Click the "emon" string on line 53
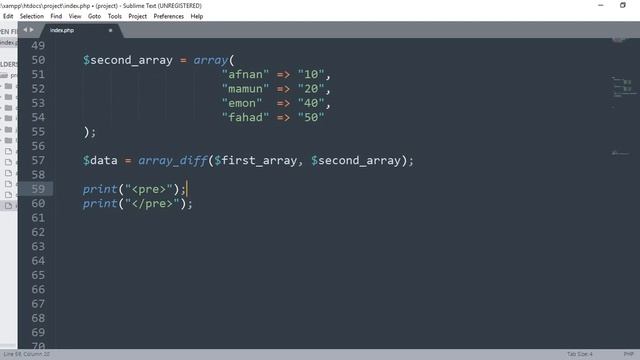 click(242, 103)
